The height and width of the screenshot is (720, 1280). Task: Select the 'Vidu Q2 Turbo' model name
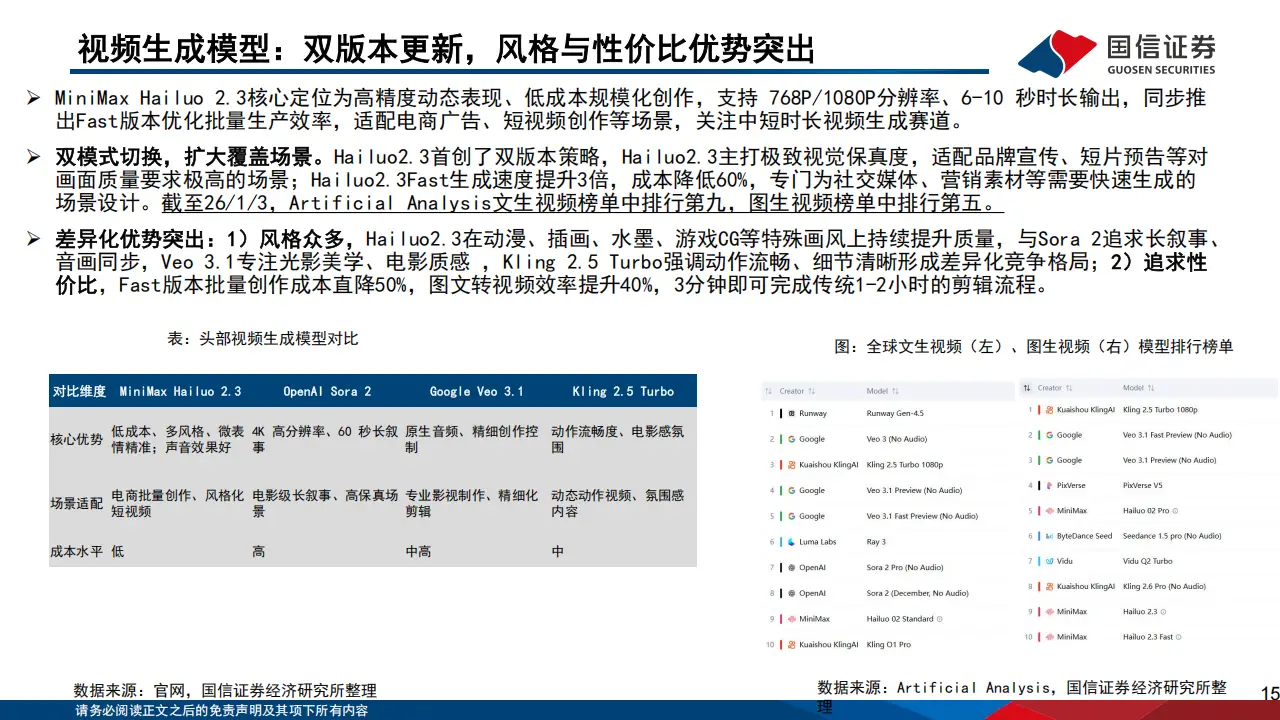click(1148, 561)
